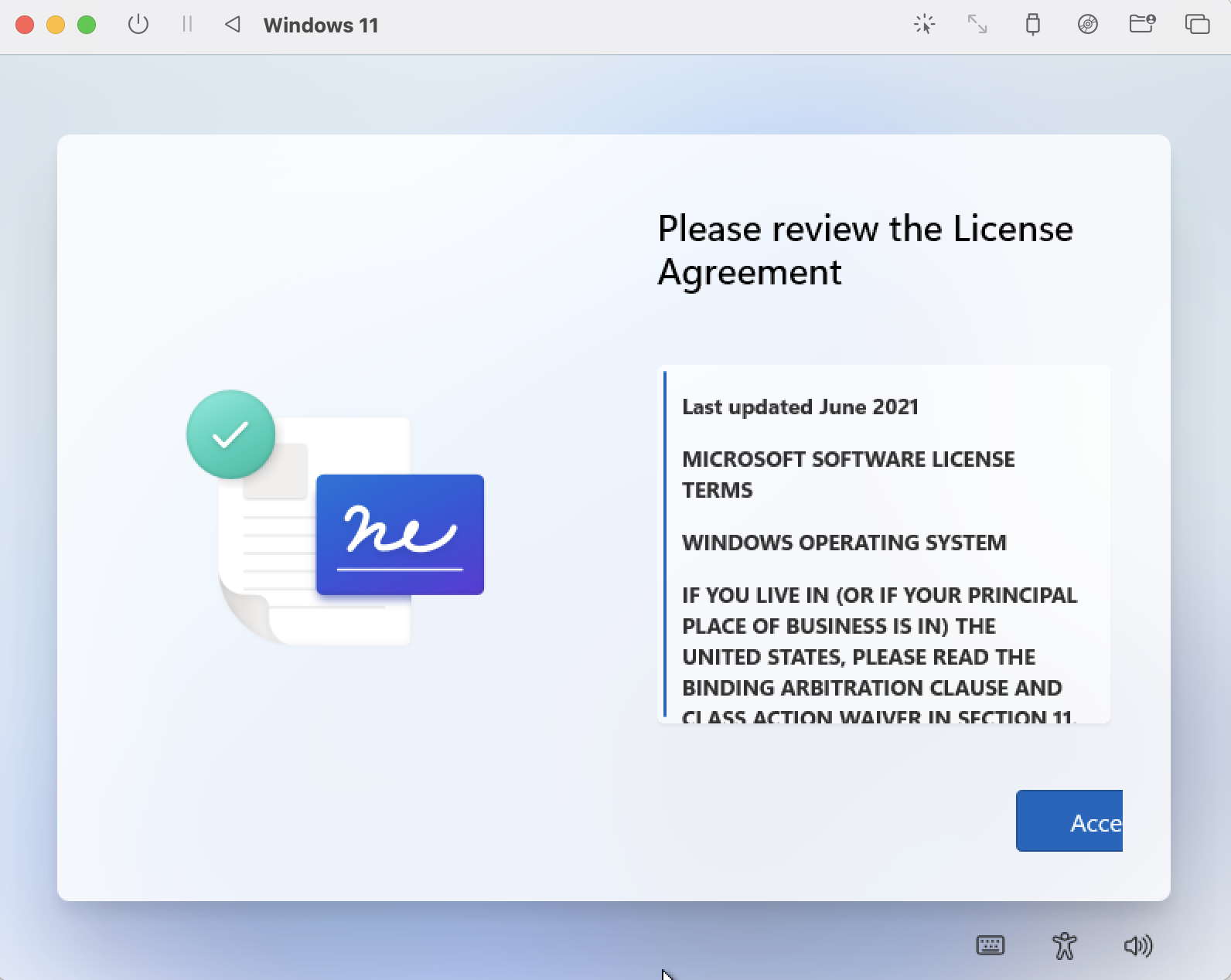
Task: Click 'Please review the License Agreement' heading
Action: (865, 250)
